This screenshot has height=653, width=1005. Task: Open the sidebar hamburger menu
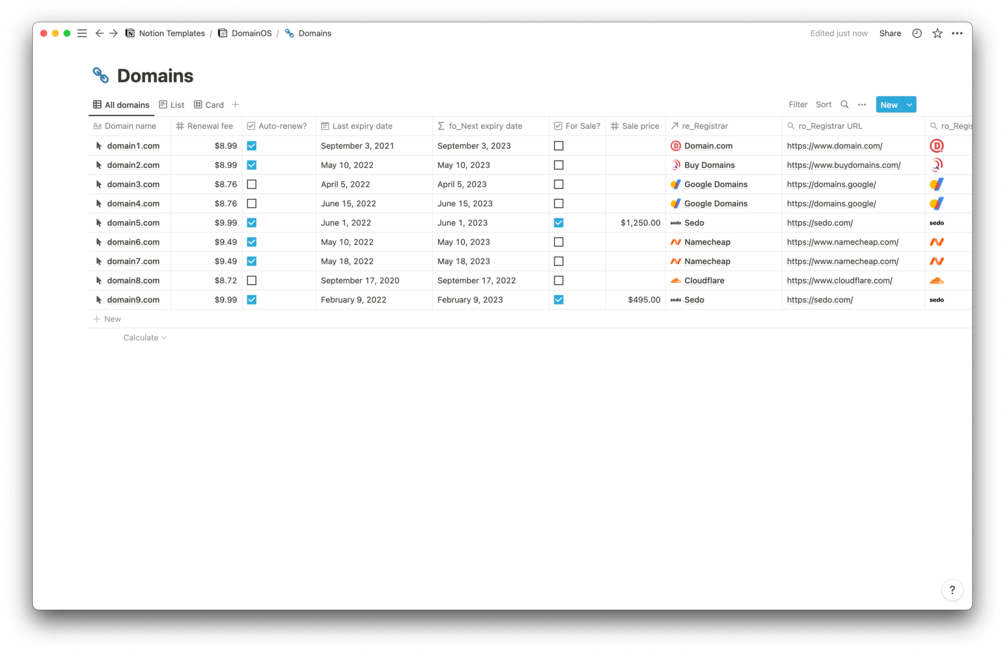pos(82,33)
